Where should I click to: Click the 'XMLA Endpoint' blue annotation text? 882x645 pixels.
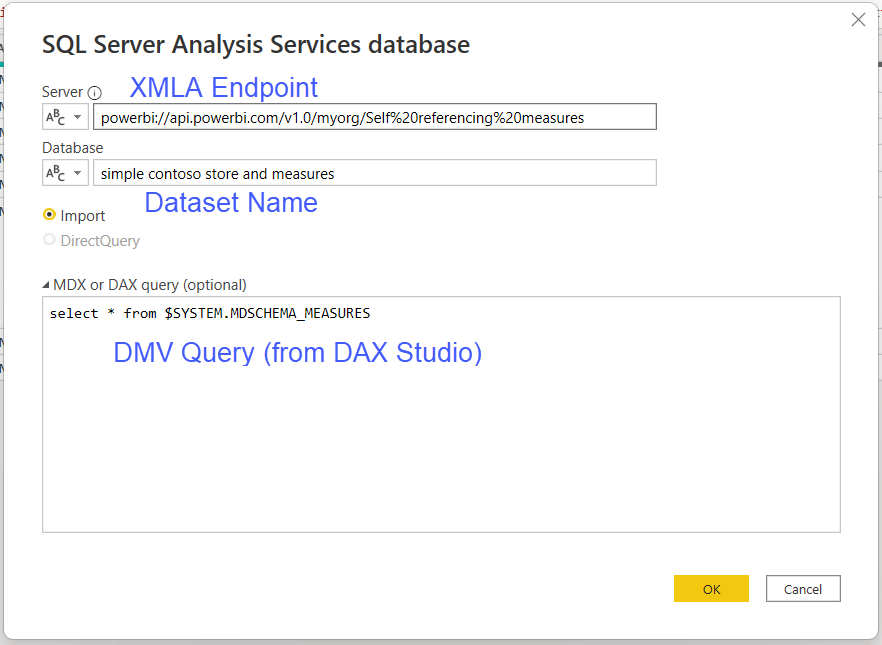pyautogui.click(x=224, y=88)
